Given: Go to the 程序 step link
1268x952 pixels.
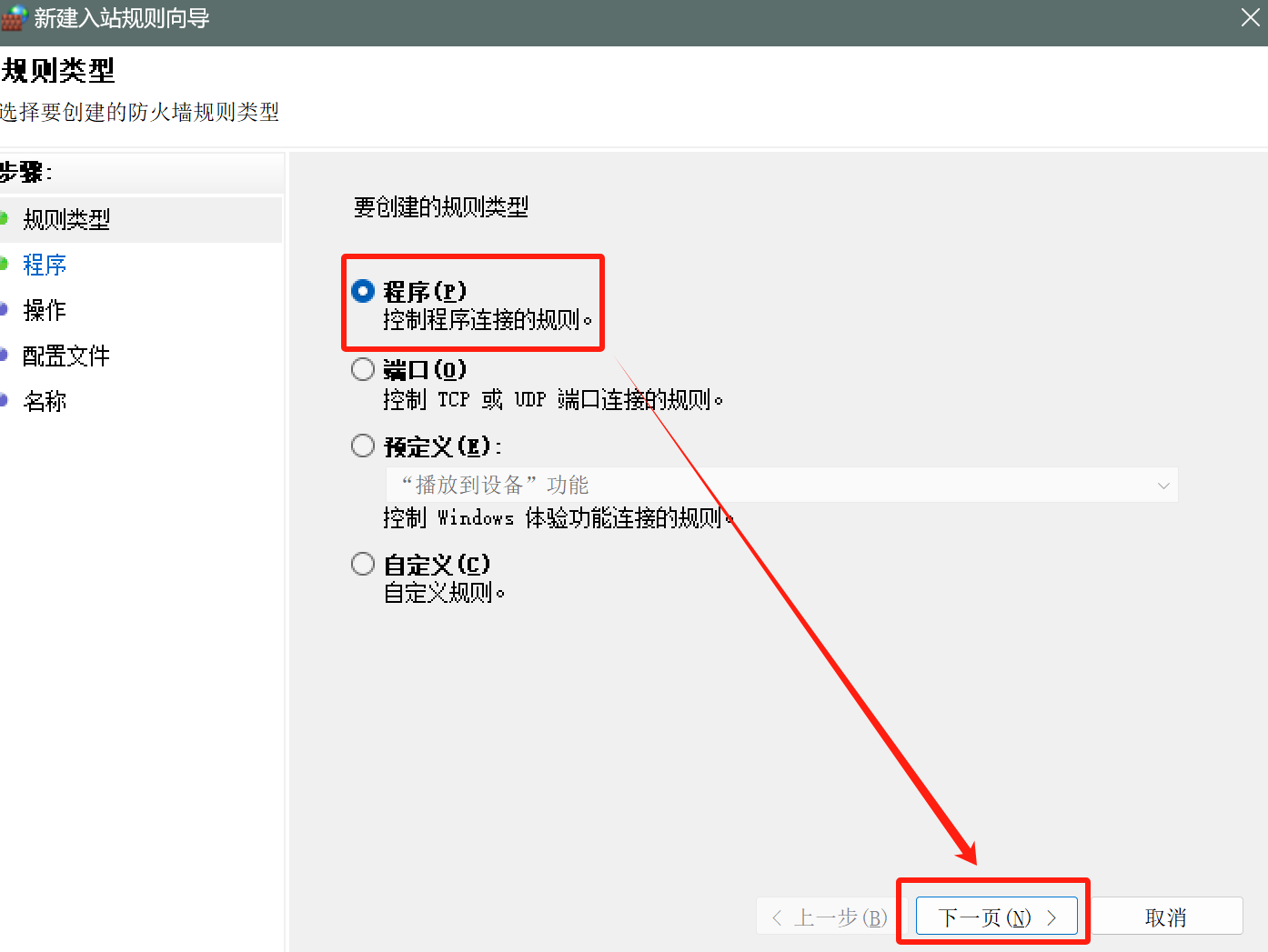Looking at the screenshot, I should pyautogui.click(x=45, y=265).
